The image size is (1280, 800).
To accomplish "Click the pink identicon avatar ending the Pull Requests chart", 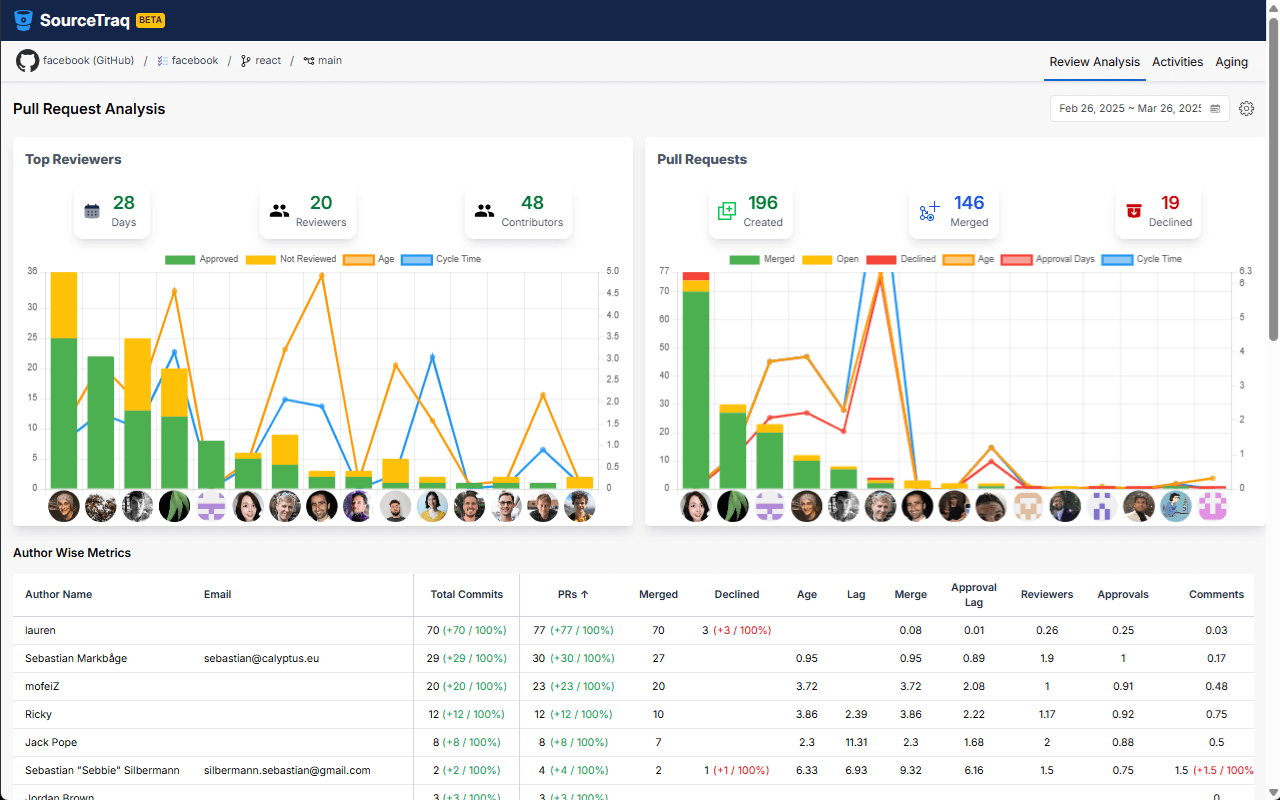I will pyautogui.click(x=1211, y=506).
